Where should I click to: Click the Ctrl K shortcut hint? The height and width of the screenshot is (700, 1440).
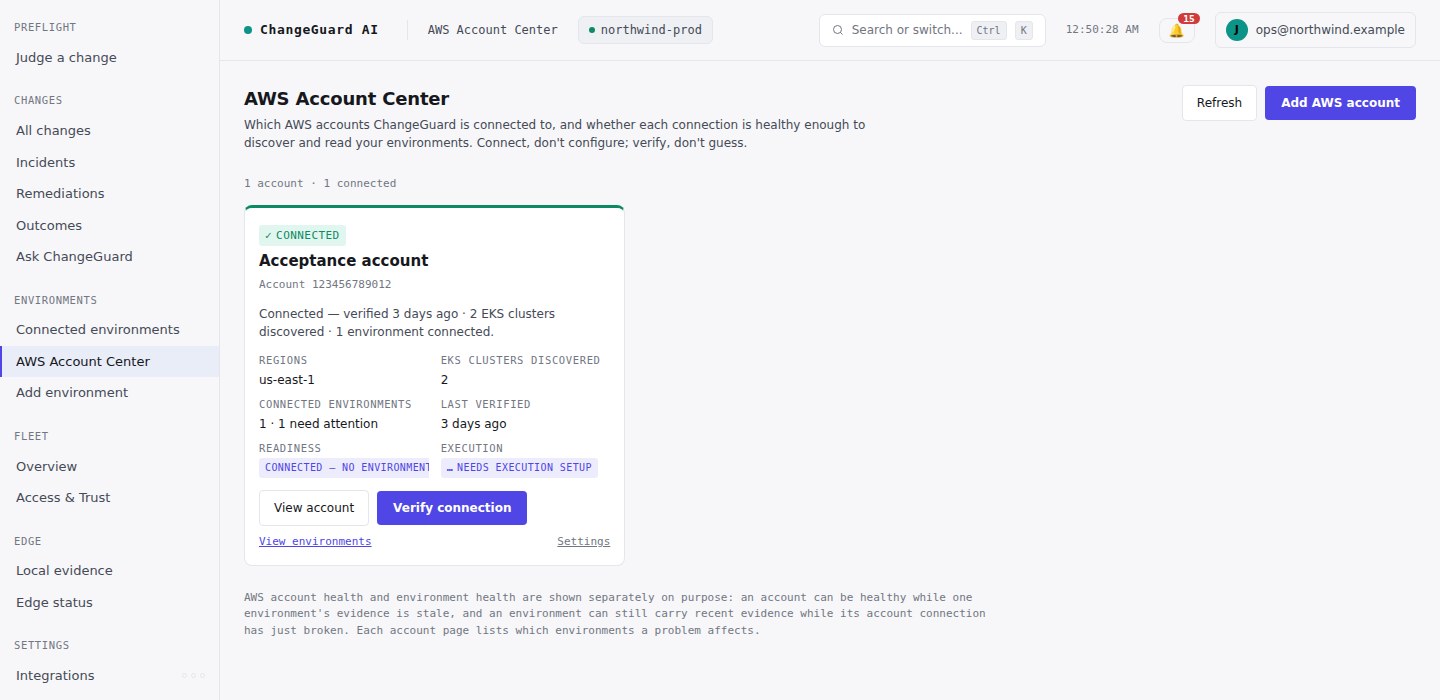[1001, 30]
